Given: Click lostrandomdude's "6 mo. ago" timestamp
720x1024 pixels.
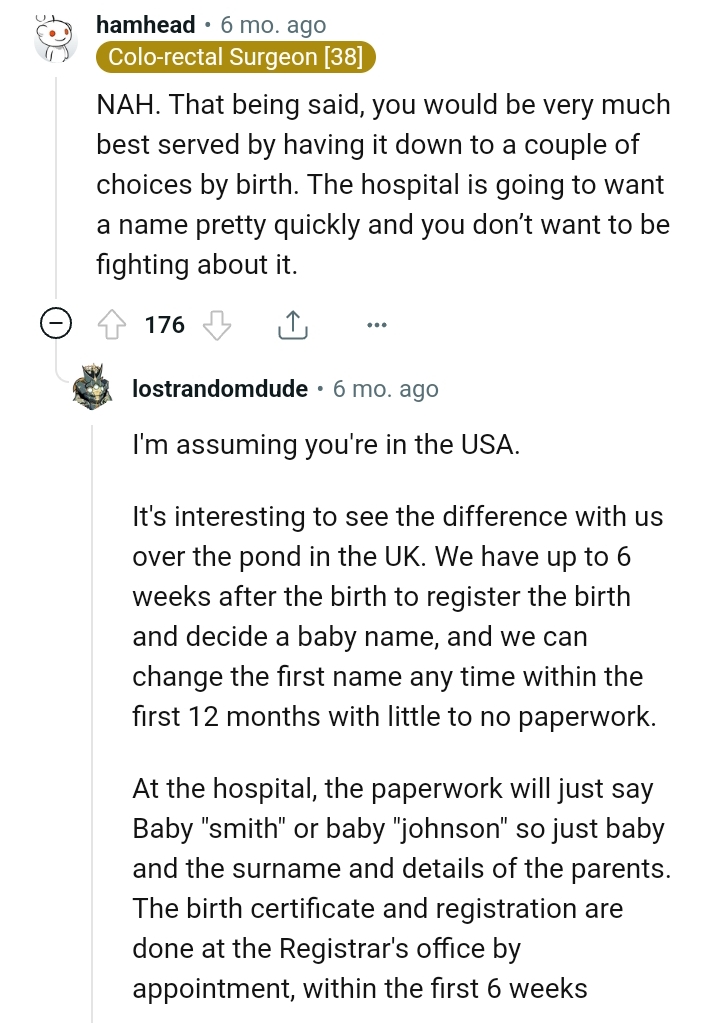Looking at the screenshot, I should (x=386, y=389).
